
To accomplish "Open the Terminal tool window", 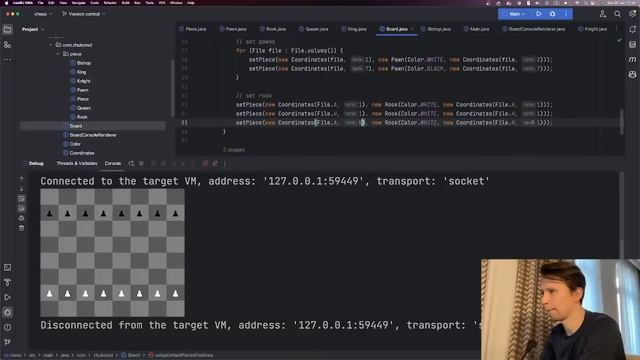I will click(7, 267).
